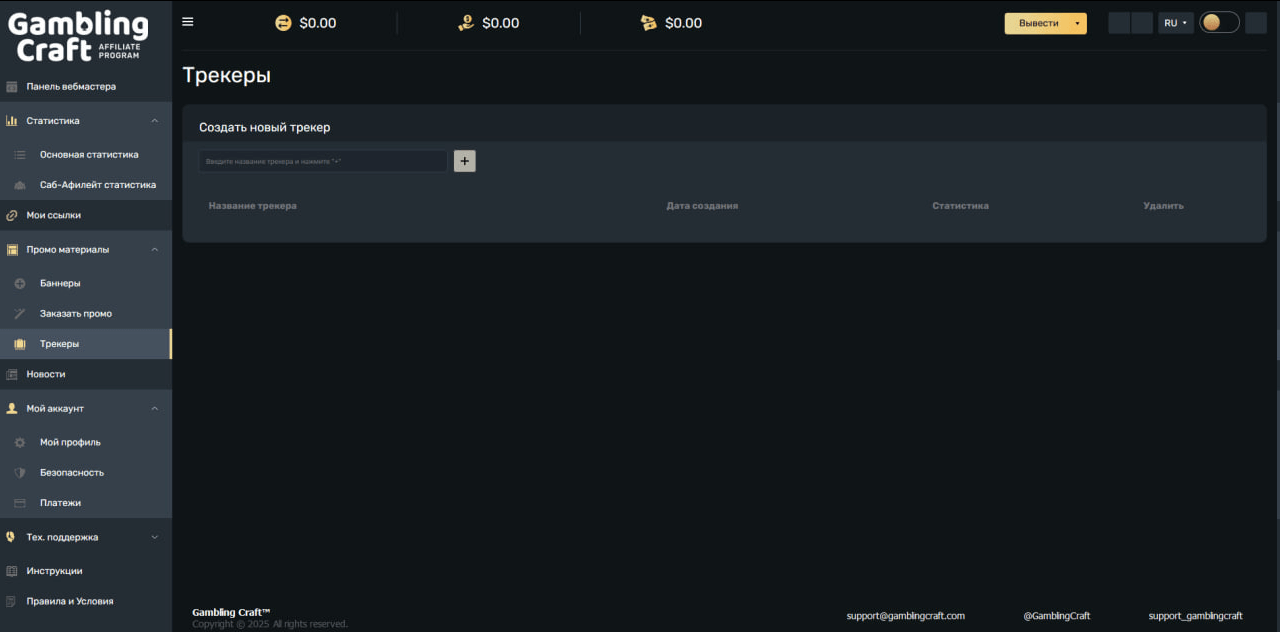This screenshot has height=632, width=1280.
Task: Toggle the dark/light theme switch
Action: pos(1219,23)
